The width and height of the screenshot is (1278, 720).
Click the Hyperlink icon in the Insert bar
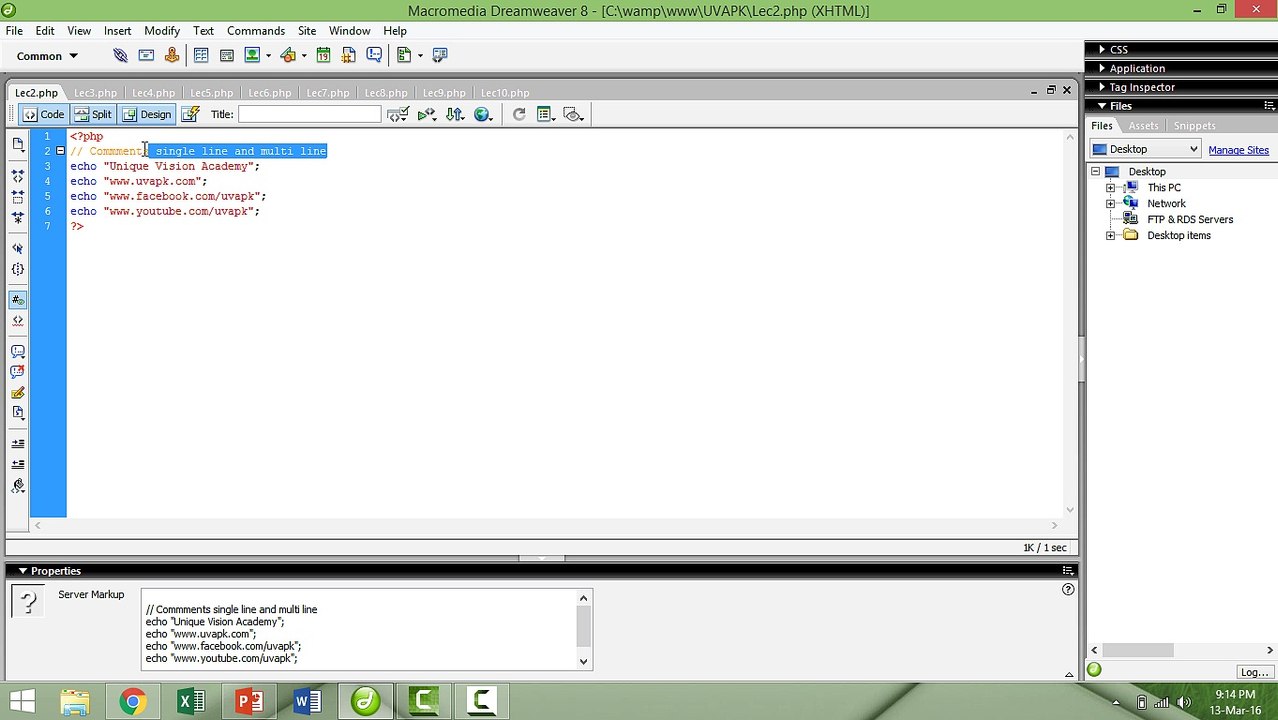coord(120,55)
